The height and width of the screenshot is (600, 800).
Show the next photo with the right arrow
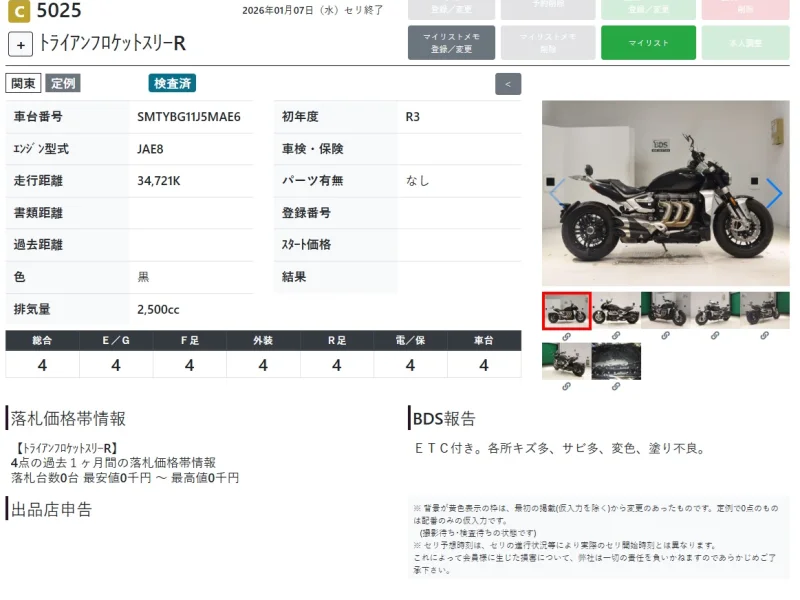[x=773, y=193]
